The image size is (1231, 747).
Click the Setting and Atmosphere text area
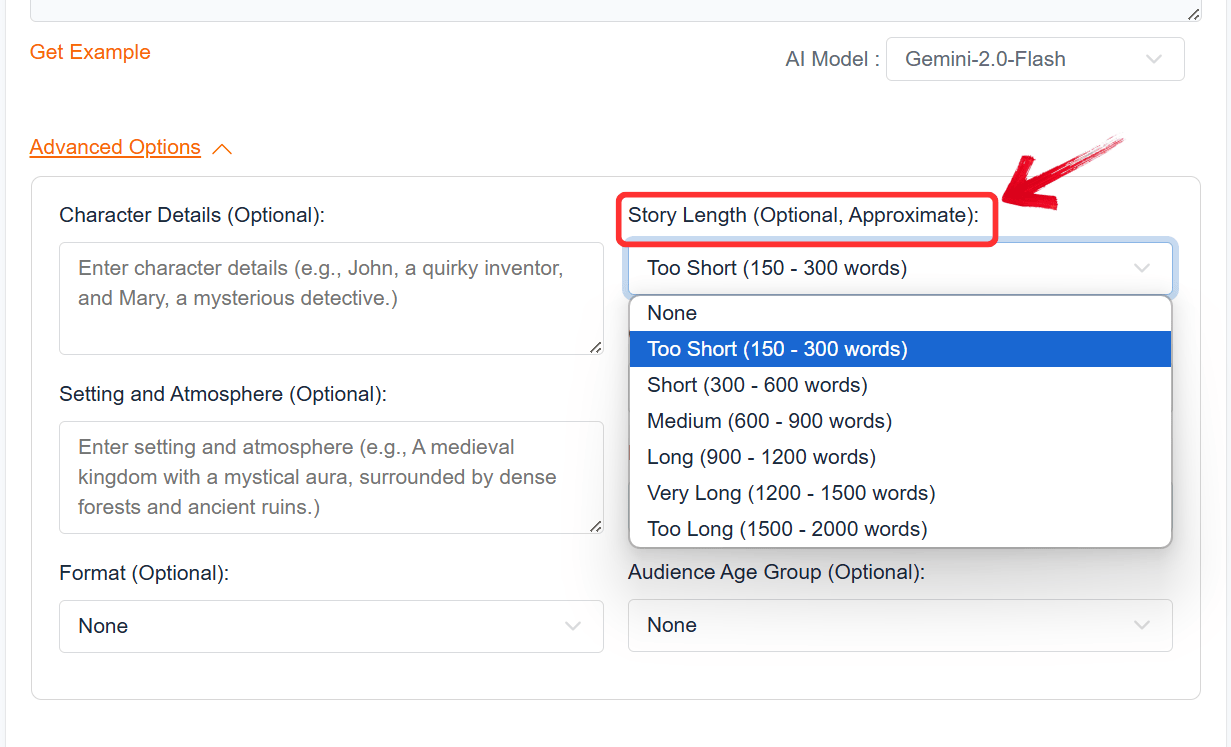(331, 477)
